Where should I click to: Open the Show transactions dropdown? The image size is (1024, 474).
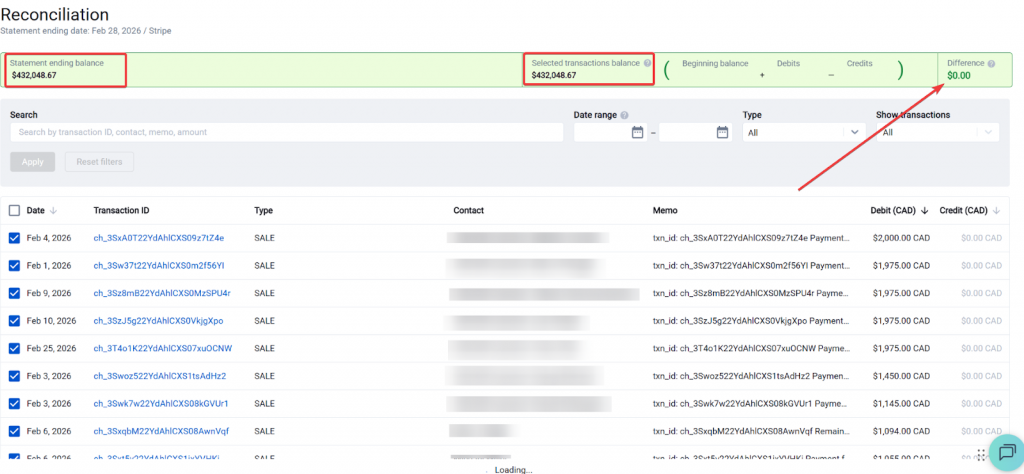[938, 132]
